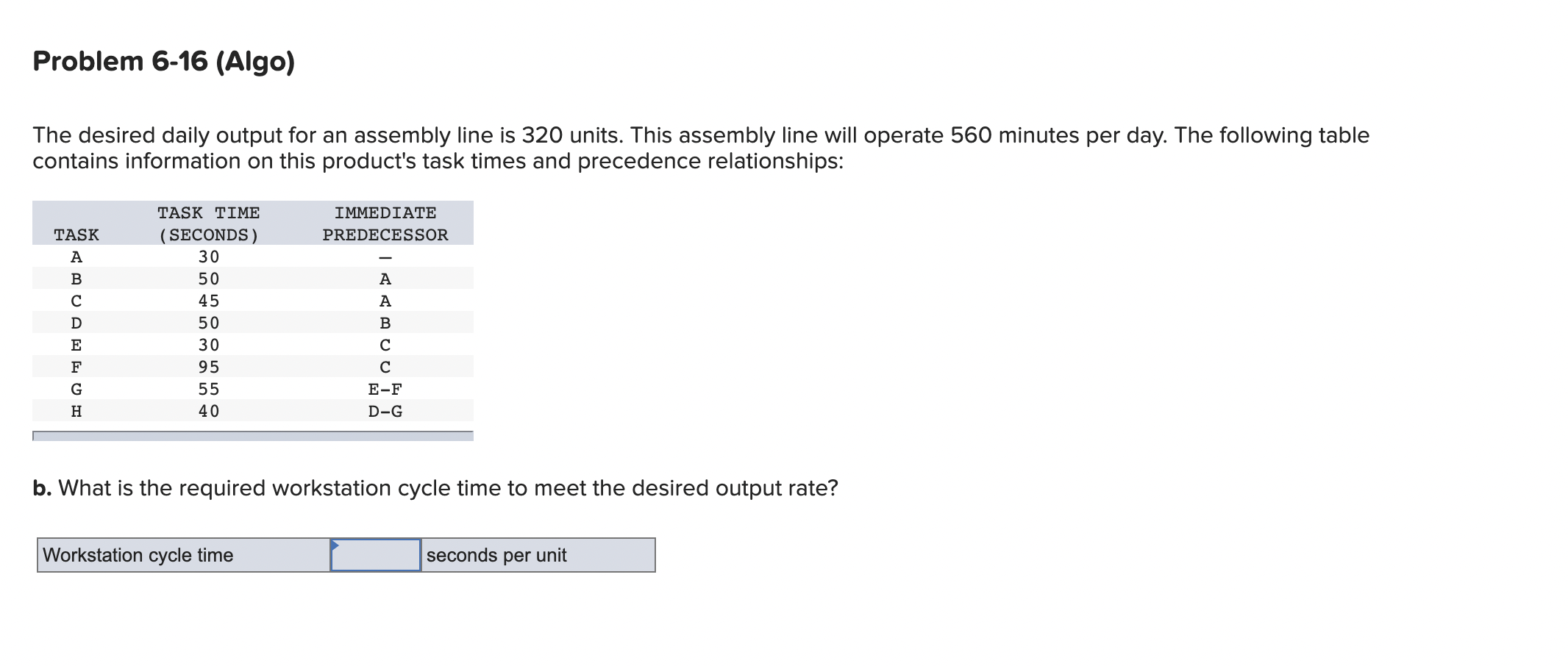Select task row C with predecessor A
The width and height of the screenshot is (1568, 666).
click(221, 300)
